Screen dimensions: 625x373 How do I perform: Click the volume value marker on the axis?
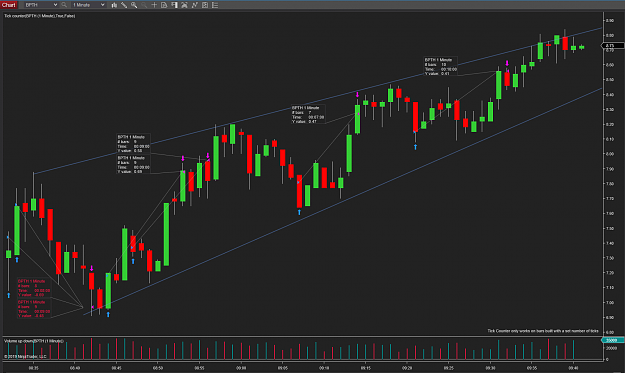[612, 340]
